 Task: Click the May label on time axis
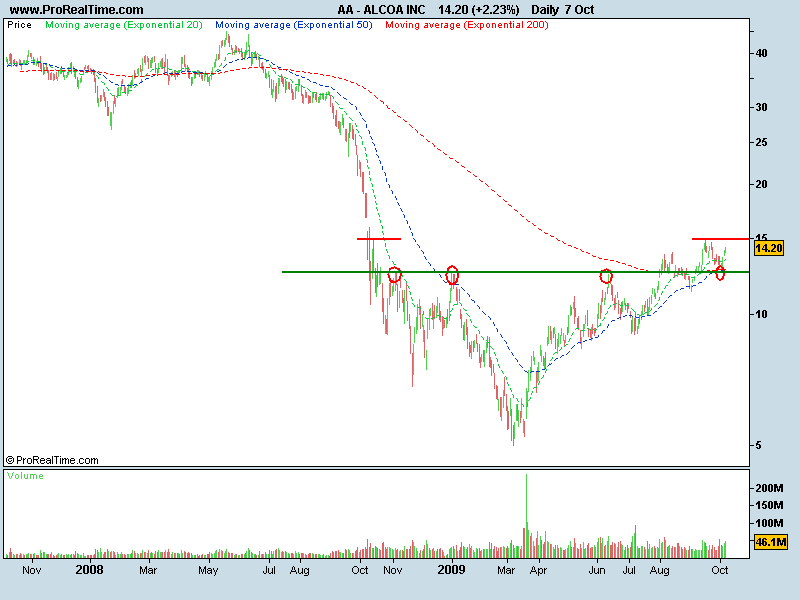click(x=208, y=570)
